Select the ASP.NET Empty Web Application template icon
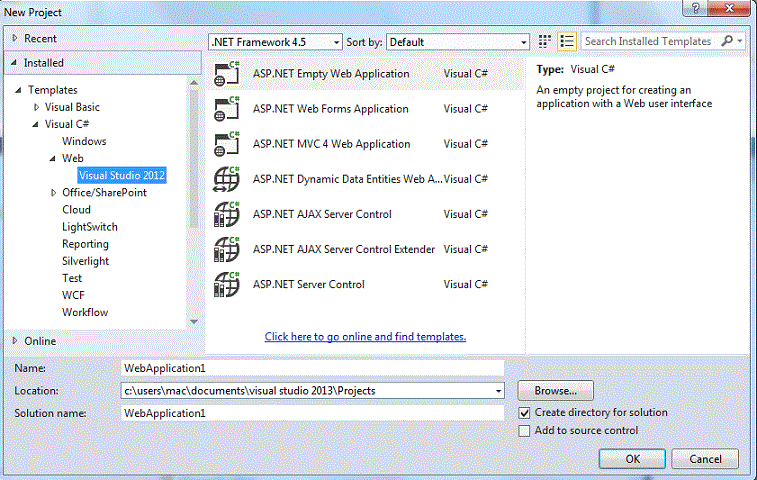The height and width of the screenshot is (480, 757). [226, 73]
